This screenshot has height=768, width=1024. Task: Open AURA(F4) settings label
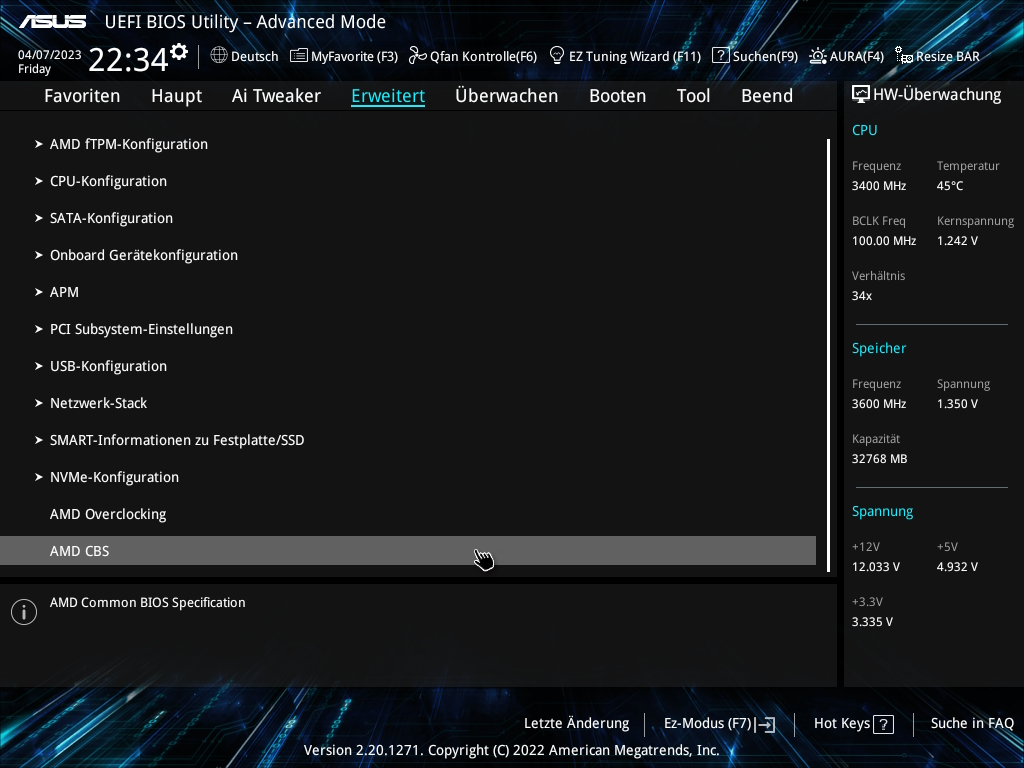pyautogui.click(x=857, y=57)
